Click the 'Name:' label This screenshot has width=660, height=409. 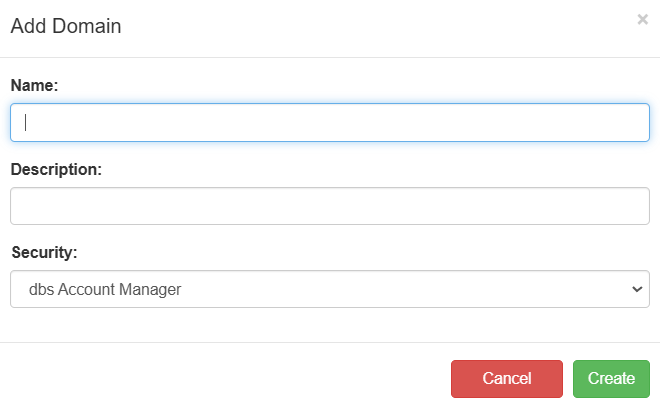point(35,86)
